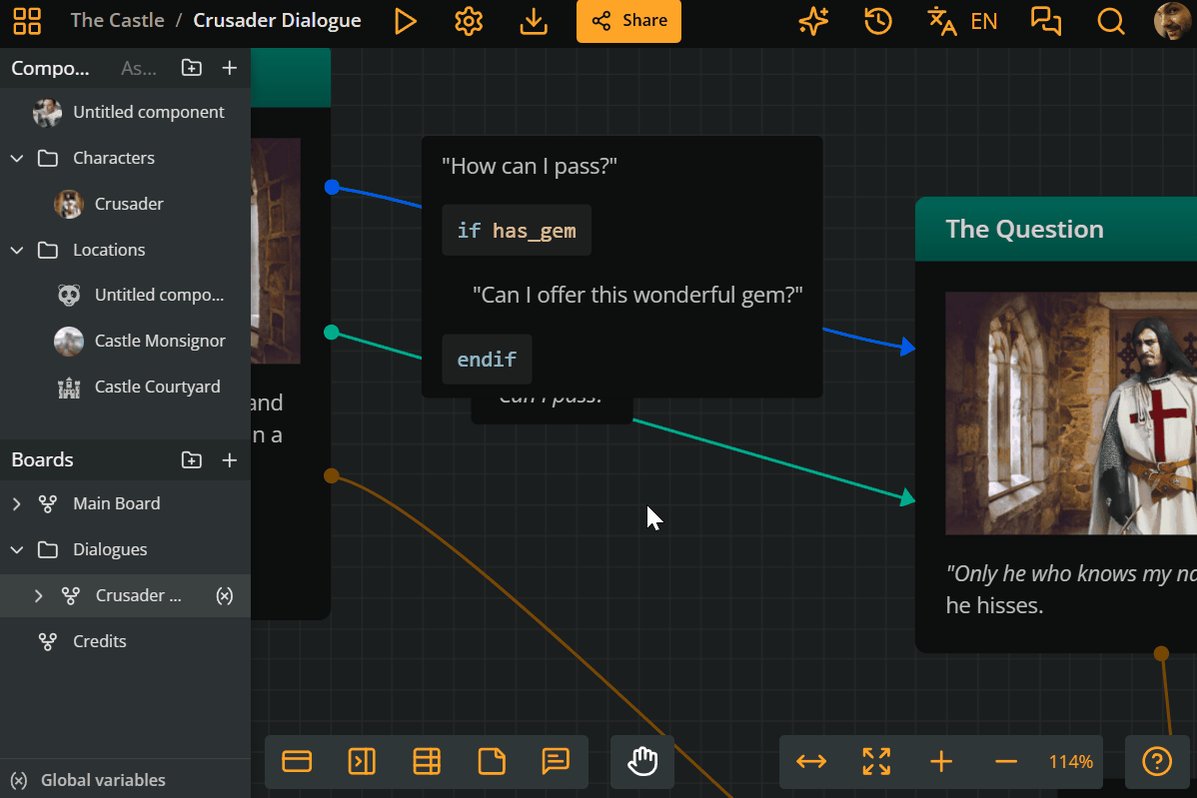Click the Share button

pyautogui.click(x=628, y=21)
